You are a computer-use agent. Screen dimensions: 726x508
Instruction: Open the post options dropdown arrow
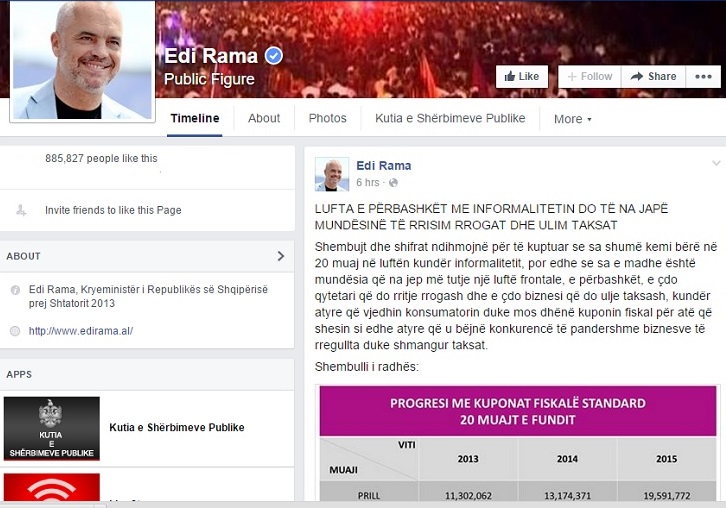pyautogui.click(x=716, y=163)
